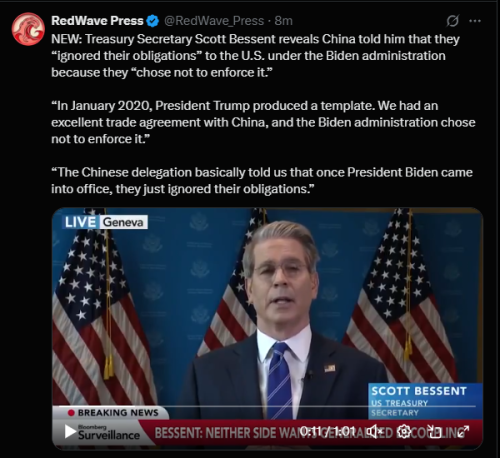Image resolution: width=500 pixels, height=458 pixels.
Task: Click the Grok explain icon
Action: pos(452,21)
